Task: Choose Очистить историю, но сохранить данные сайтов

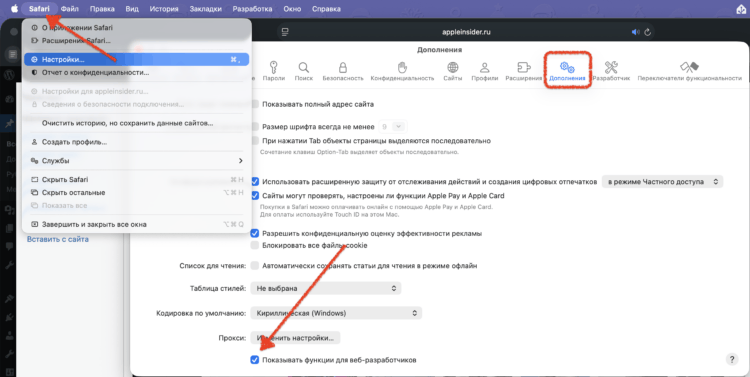Action: (x=137, y=123)
